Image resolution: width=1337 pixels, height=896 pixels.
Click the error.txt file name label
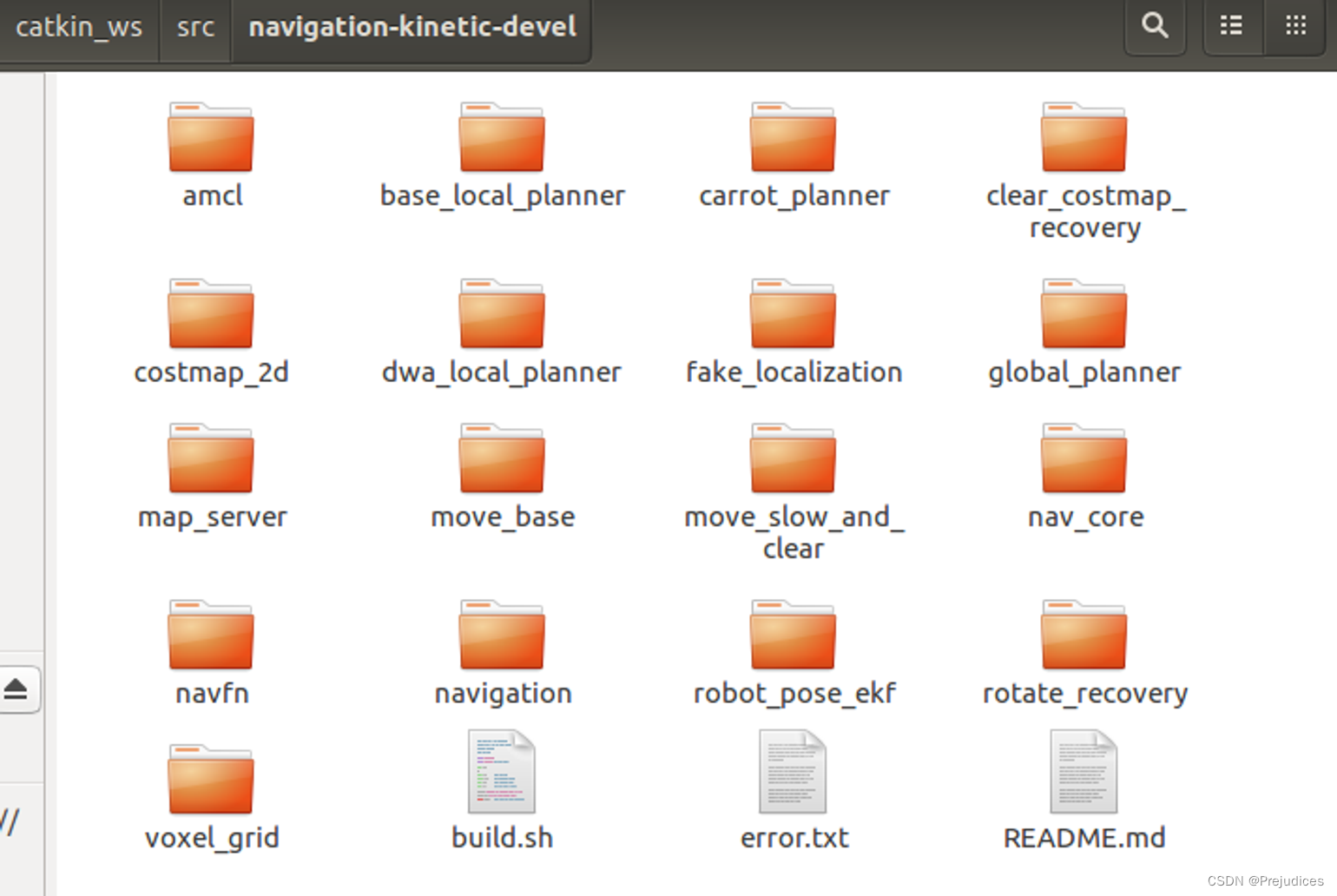pos(794,838)
